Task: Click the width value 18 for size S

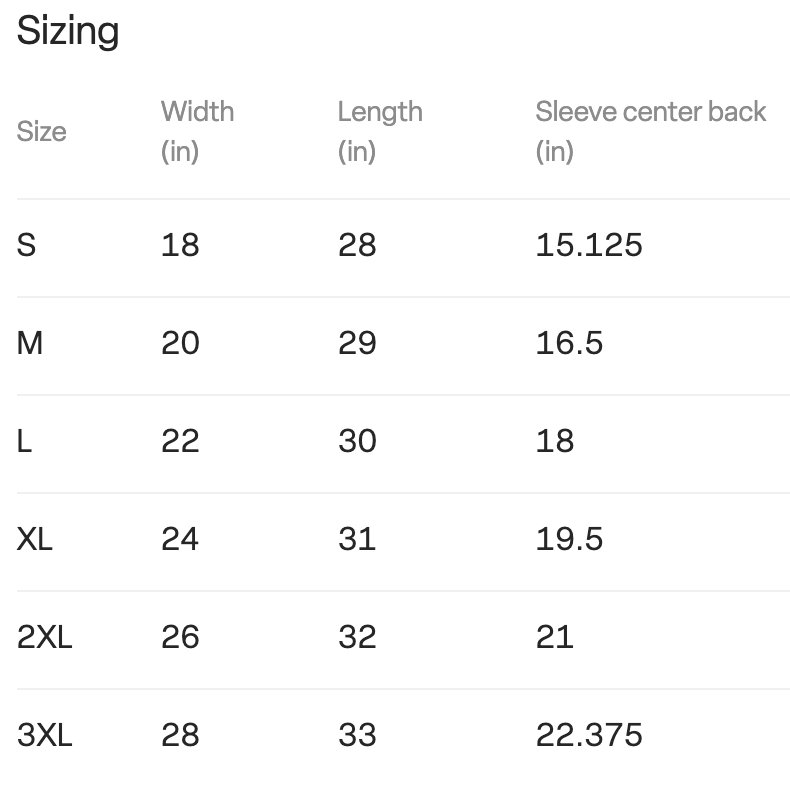Action: [x=180, y=245]
